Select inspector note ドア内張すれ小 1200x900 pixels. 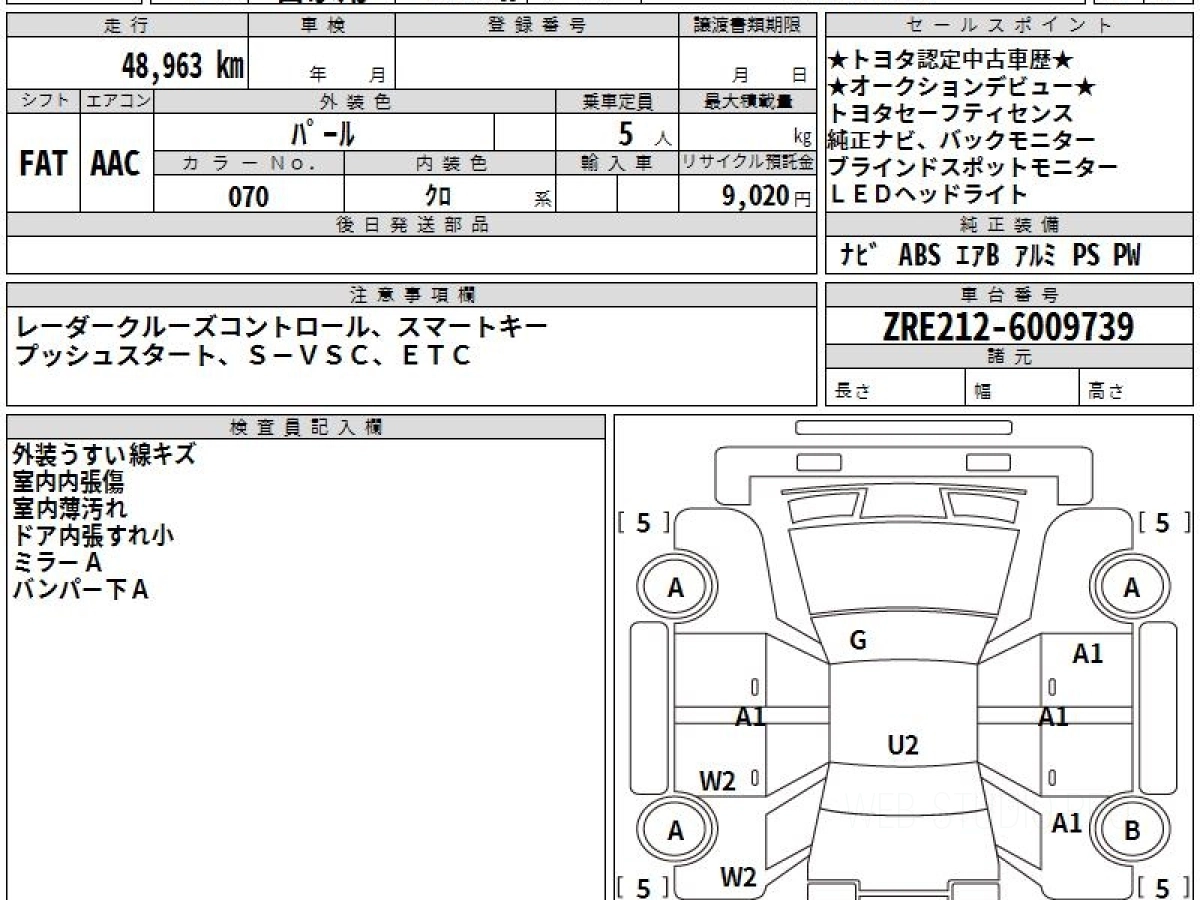tap(93, 536)
